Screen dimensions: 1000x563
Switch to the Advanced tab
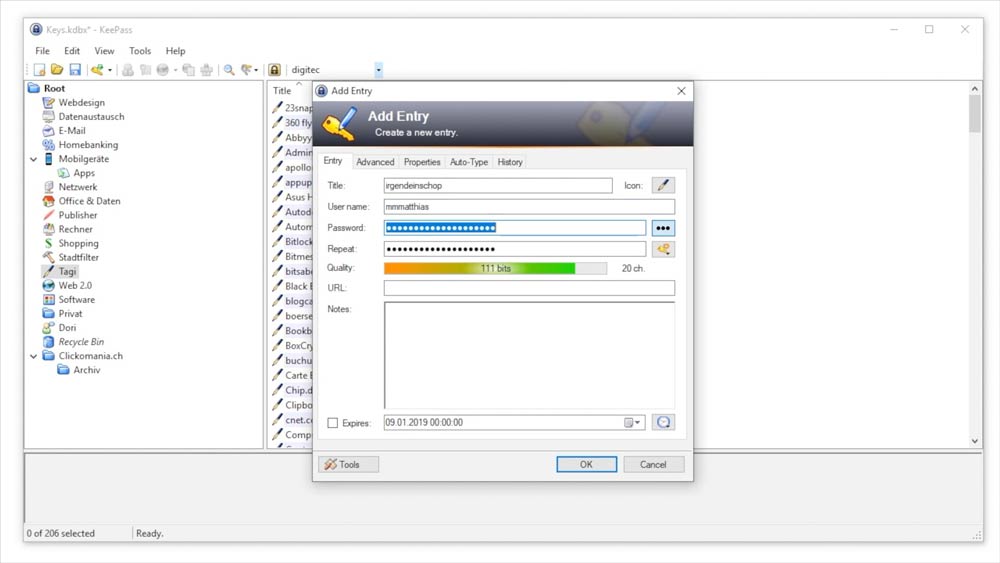pyautogui.click(x=375, y=162)
